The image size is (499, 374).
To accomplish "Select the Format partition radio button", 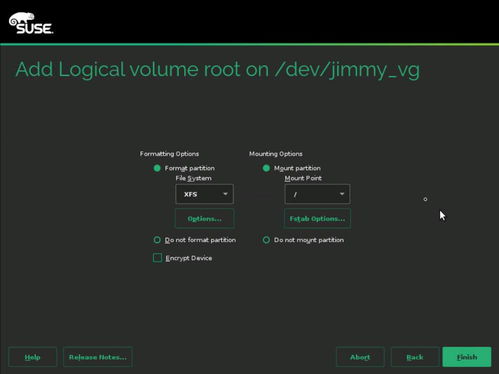I will coord(157,168).
